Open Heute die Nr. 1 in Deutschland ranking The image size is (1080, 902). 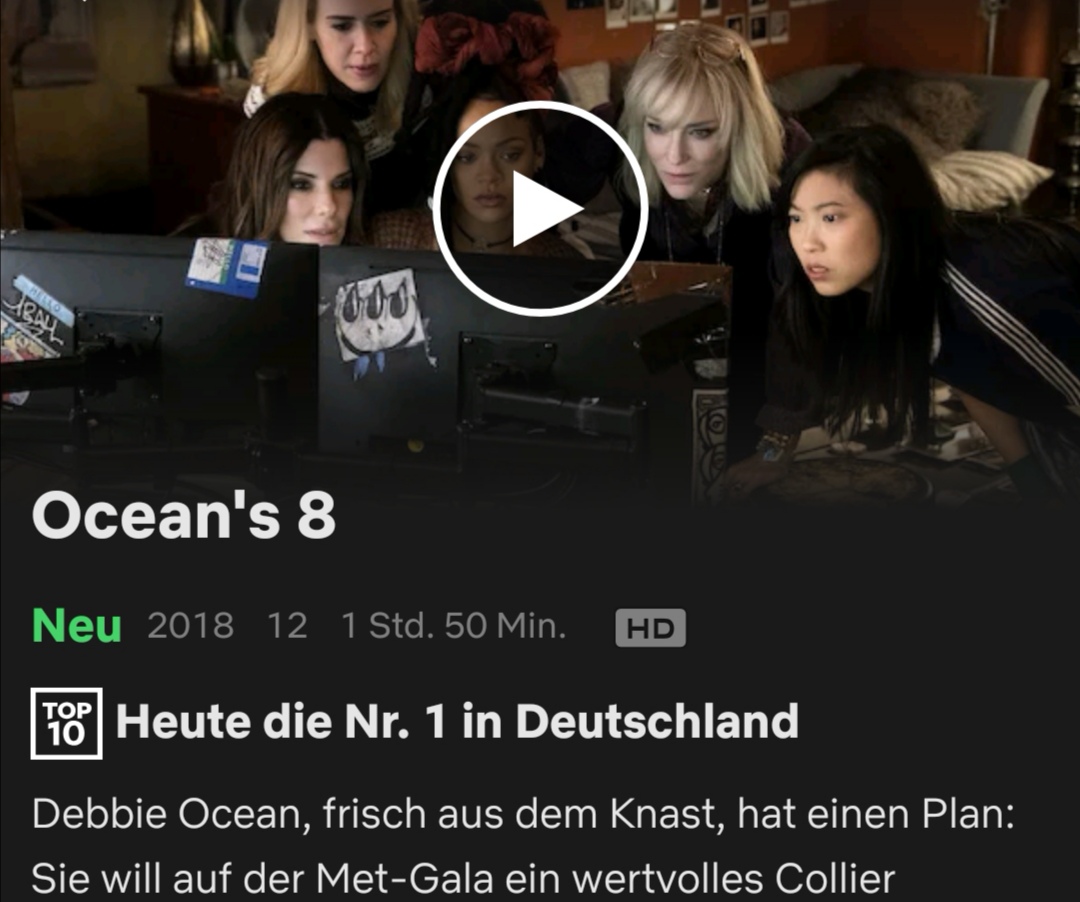pos(457,722)
